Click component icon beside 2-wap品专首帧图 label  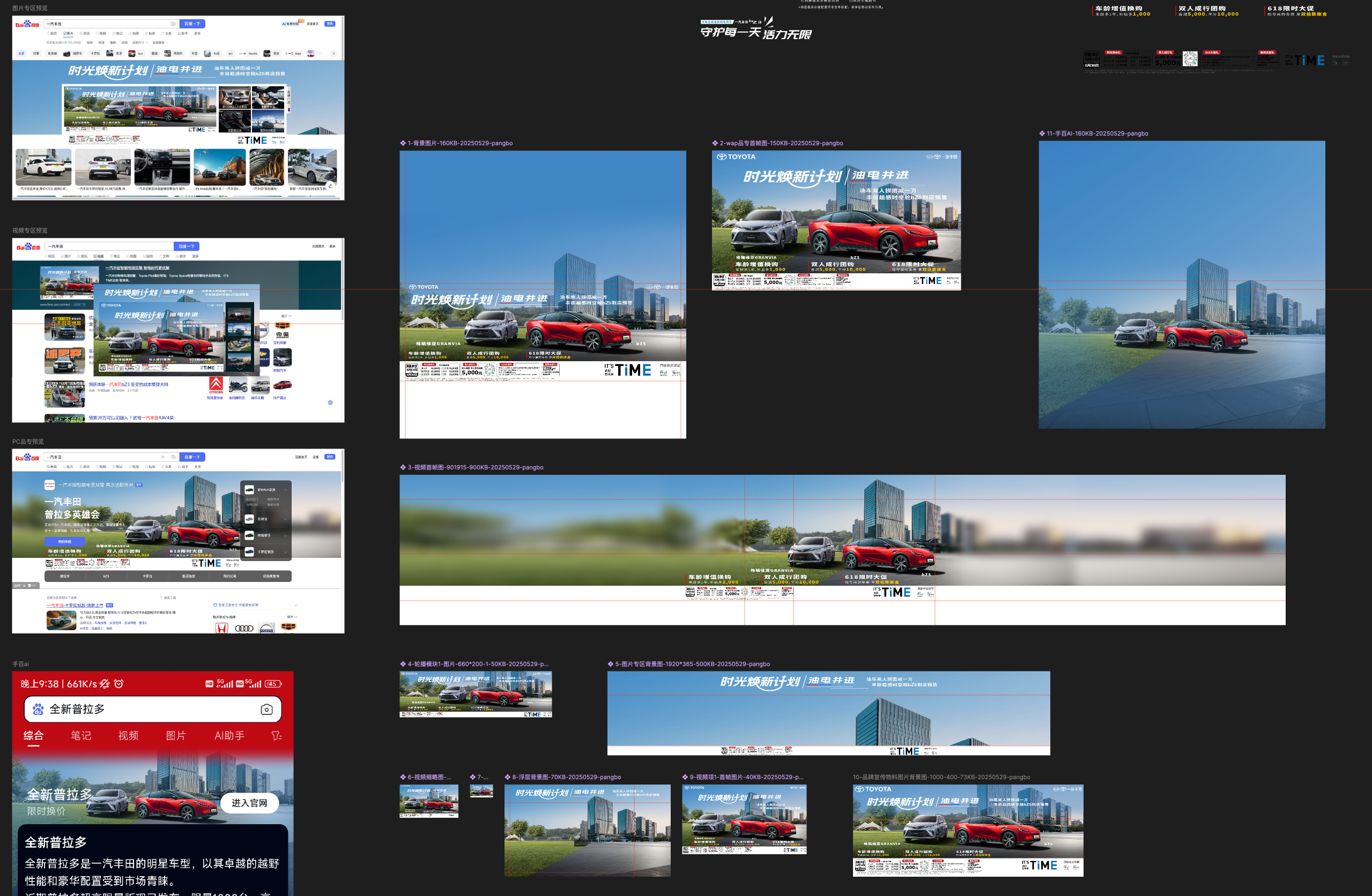tap(715, 144)
